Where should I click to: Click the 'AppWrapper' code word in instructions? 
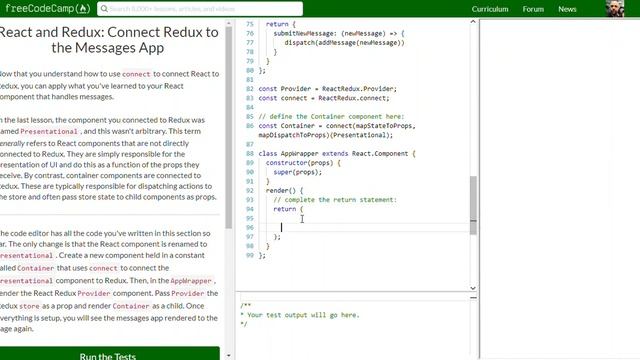click(x=191, y=281)
